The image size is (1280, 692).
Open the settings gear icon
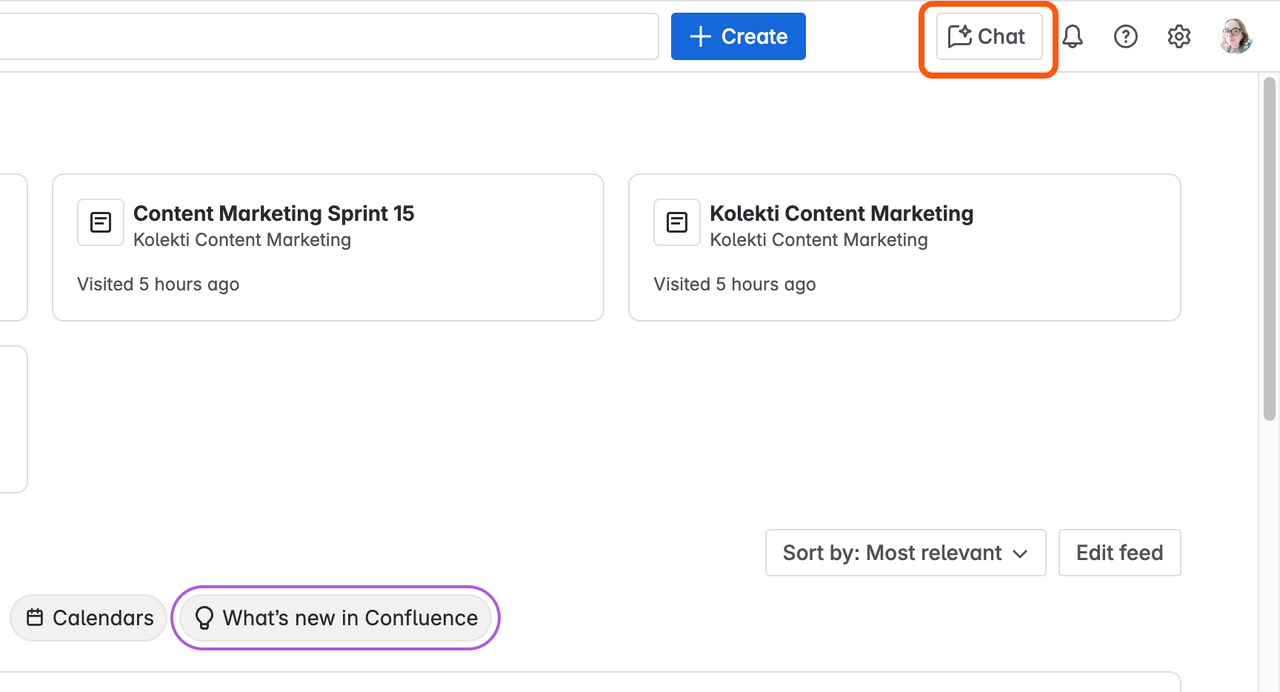[1179, 37]
